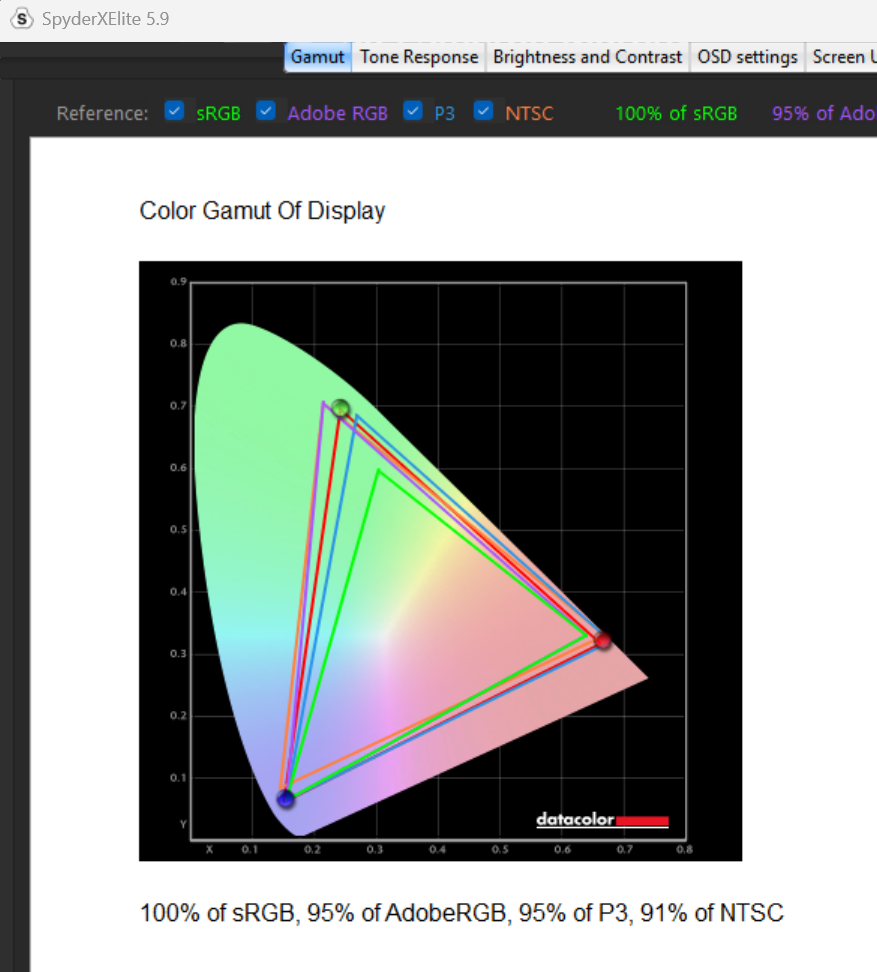Screen dimensions: 877x972
Task: Click the SpyderXElite app icon in title bar
Action: point(20,19)
